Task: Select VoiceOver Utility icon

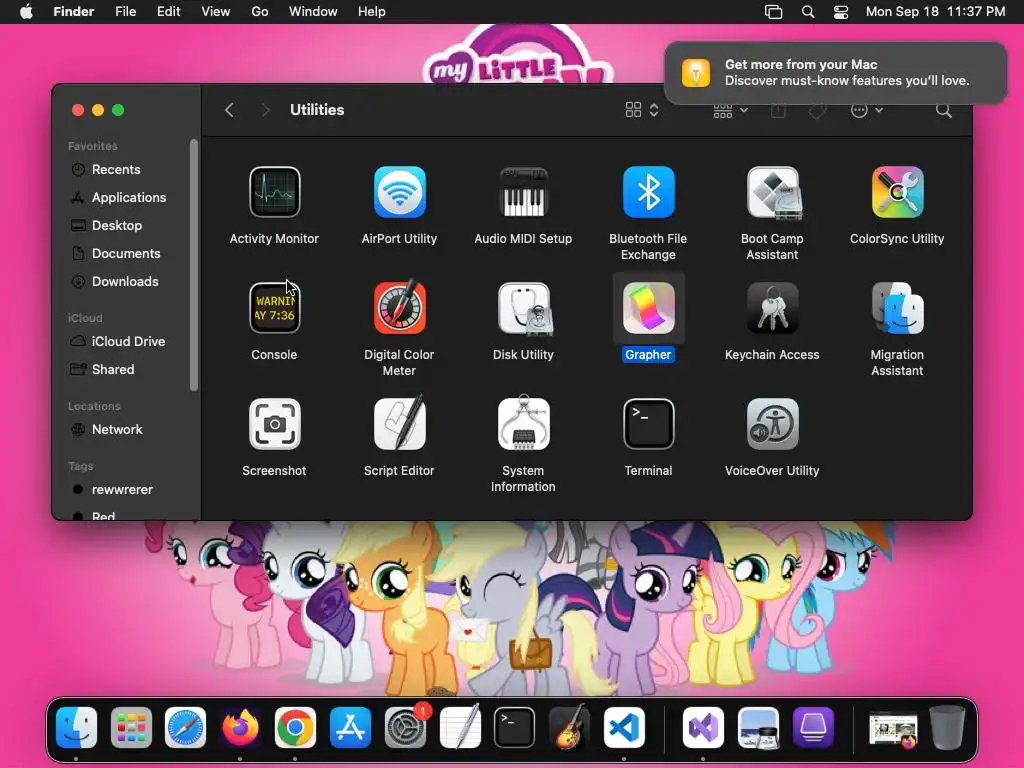Action: (773, 424)
